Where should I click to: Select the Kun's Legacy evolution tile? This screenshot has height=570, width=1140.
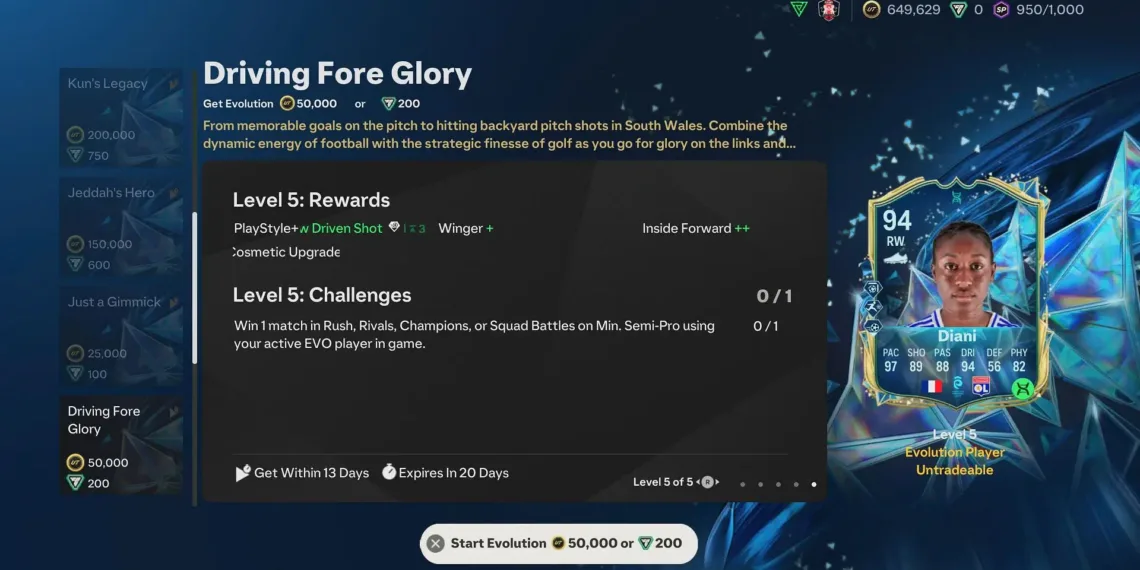tap(121, 118)
